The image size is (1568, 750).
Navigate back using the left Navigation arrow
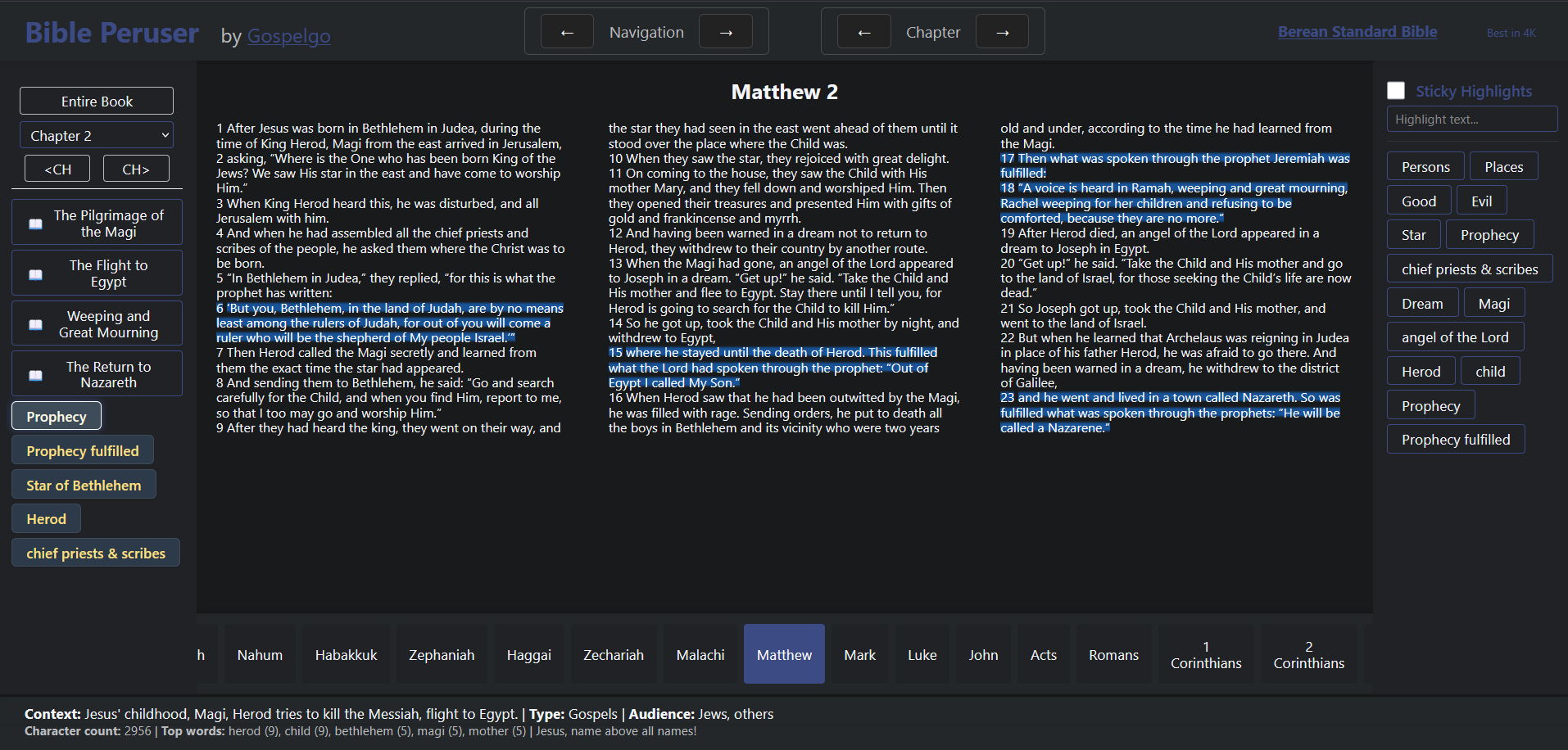566,31
